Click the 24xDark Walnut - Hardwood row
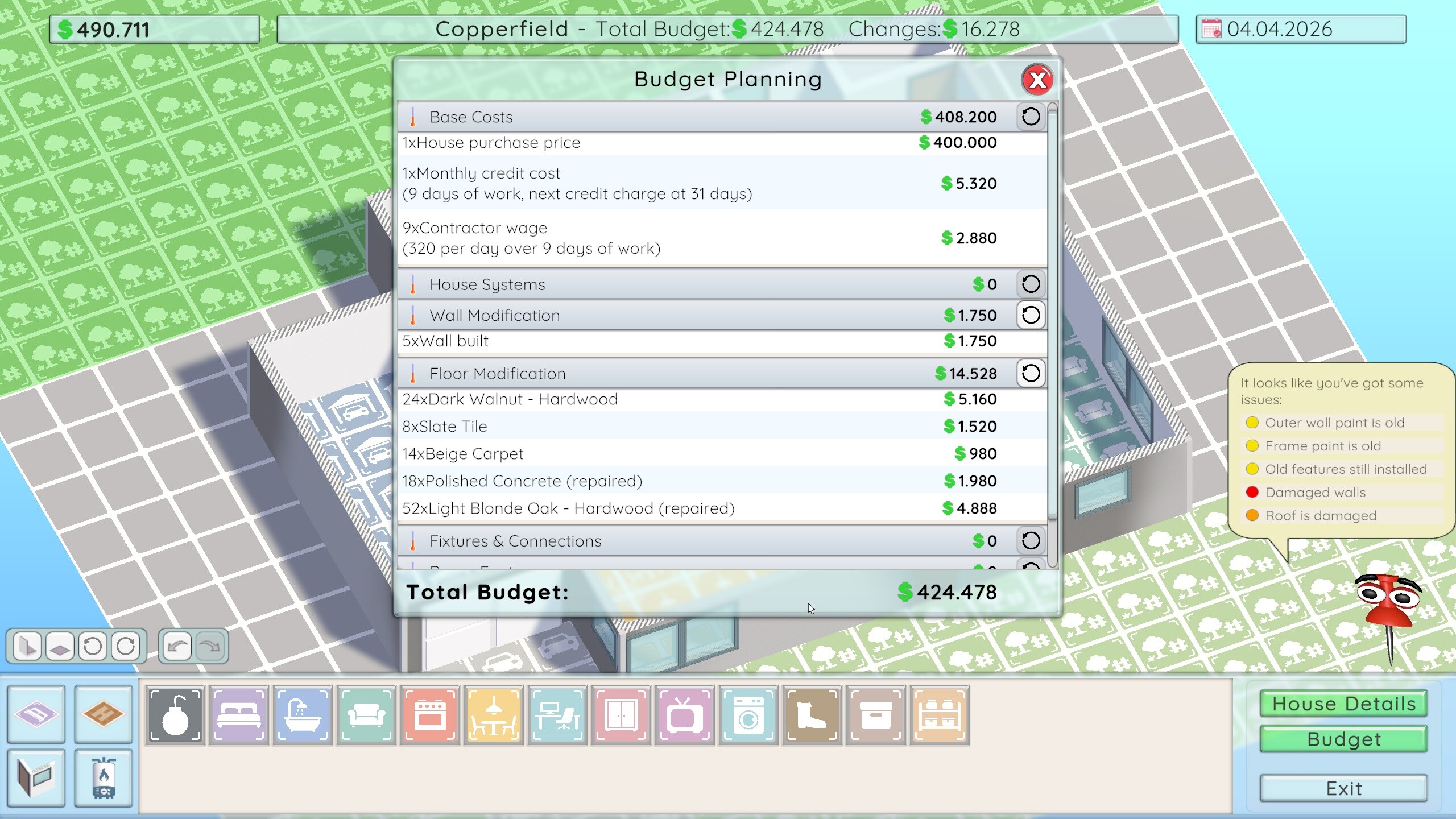This screenshot has height=819, width=1456. pyautogui.click(x=722, y=399)
